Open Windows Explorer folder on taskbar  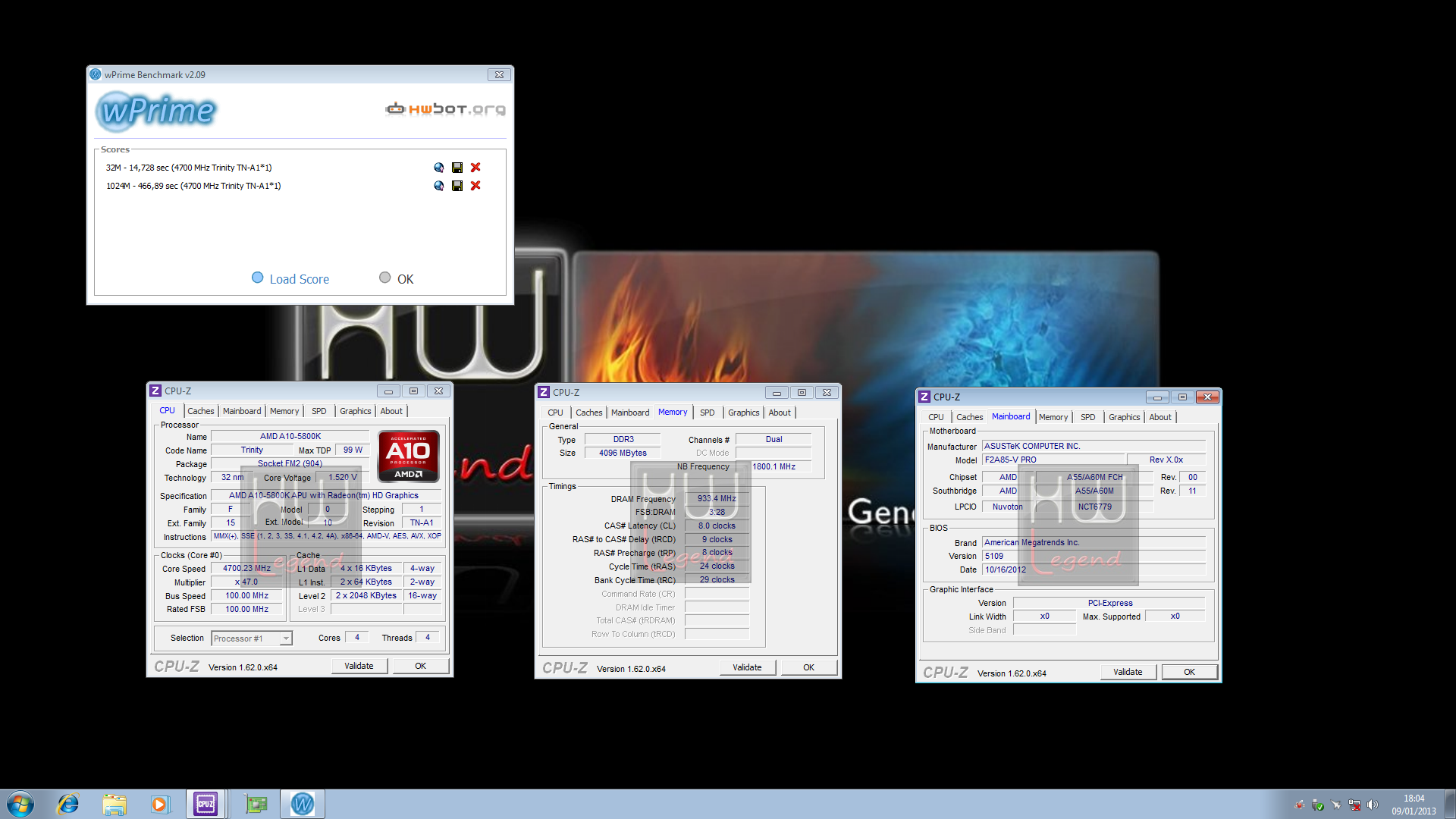114,804
